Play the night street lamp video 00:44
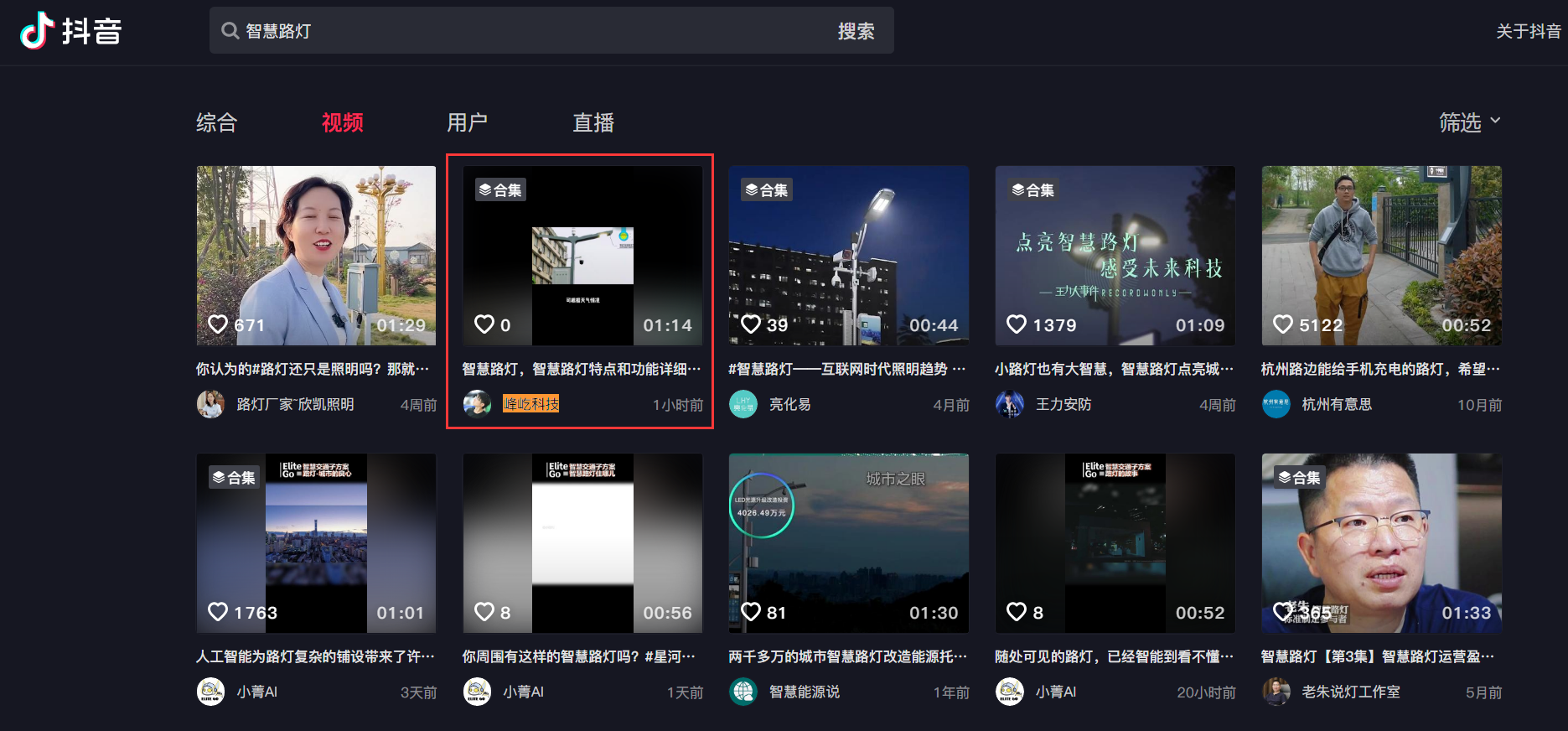The height and width of the screenshot is (731, 1568). coord(849,255)
